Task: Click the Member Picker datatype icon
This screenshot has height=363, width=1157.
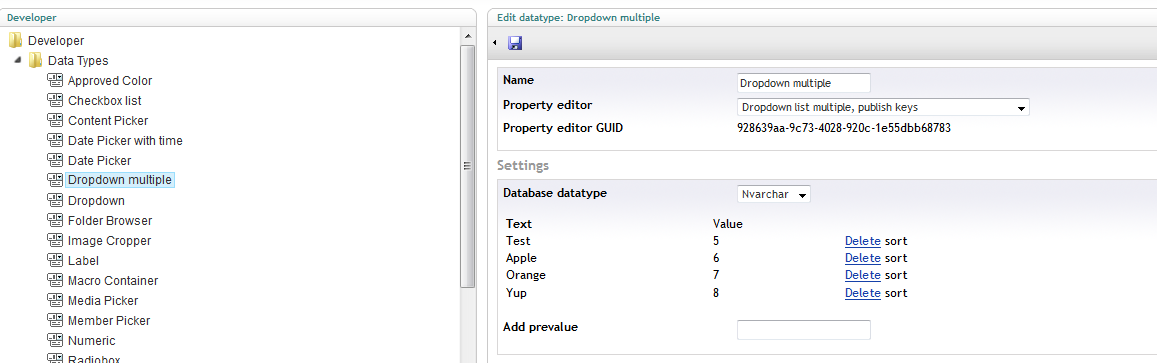Action: tap(55, 320)
